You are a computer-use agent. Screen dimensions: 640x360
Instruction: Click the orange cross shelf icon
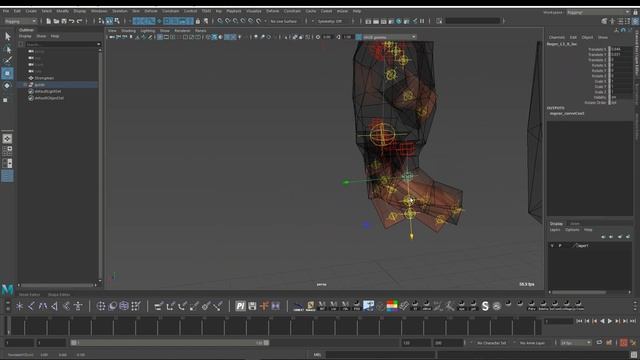pyautogui.click(x=264, y=306)
